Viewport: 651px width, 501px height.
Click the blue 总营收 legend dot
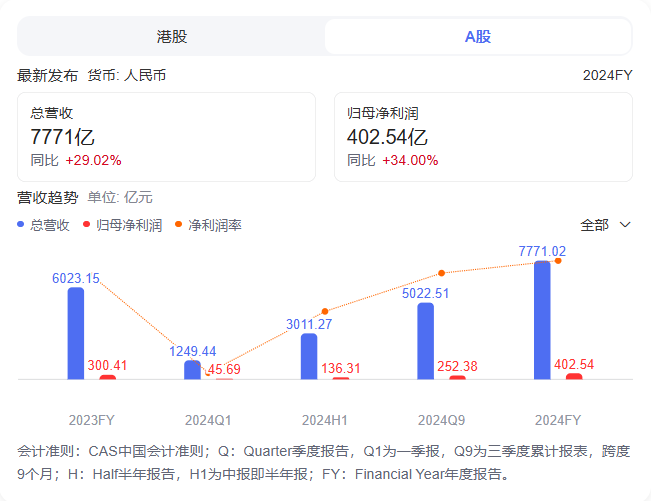pos(20,225)
